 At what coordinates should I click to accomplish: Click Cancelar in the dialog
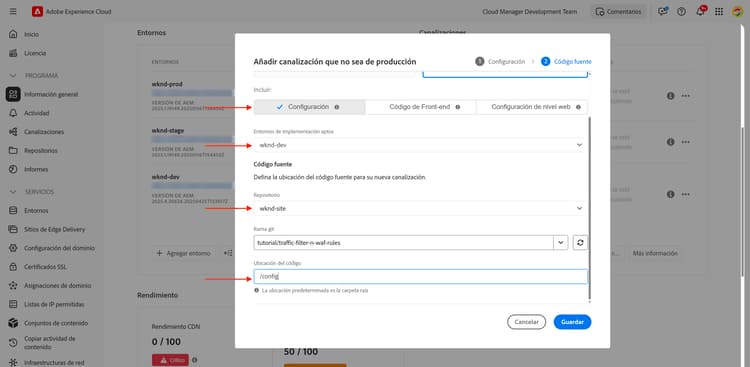click(x=526, y=322)
